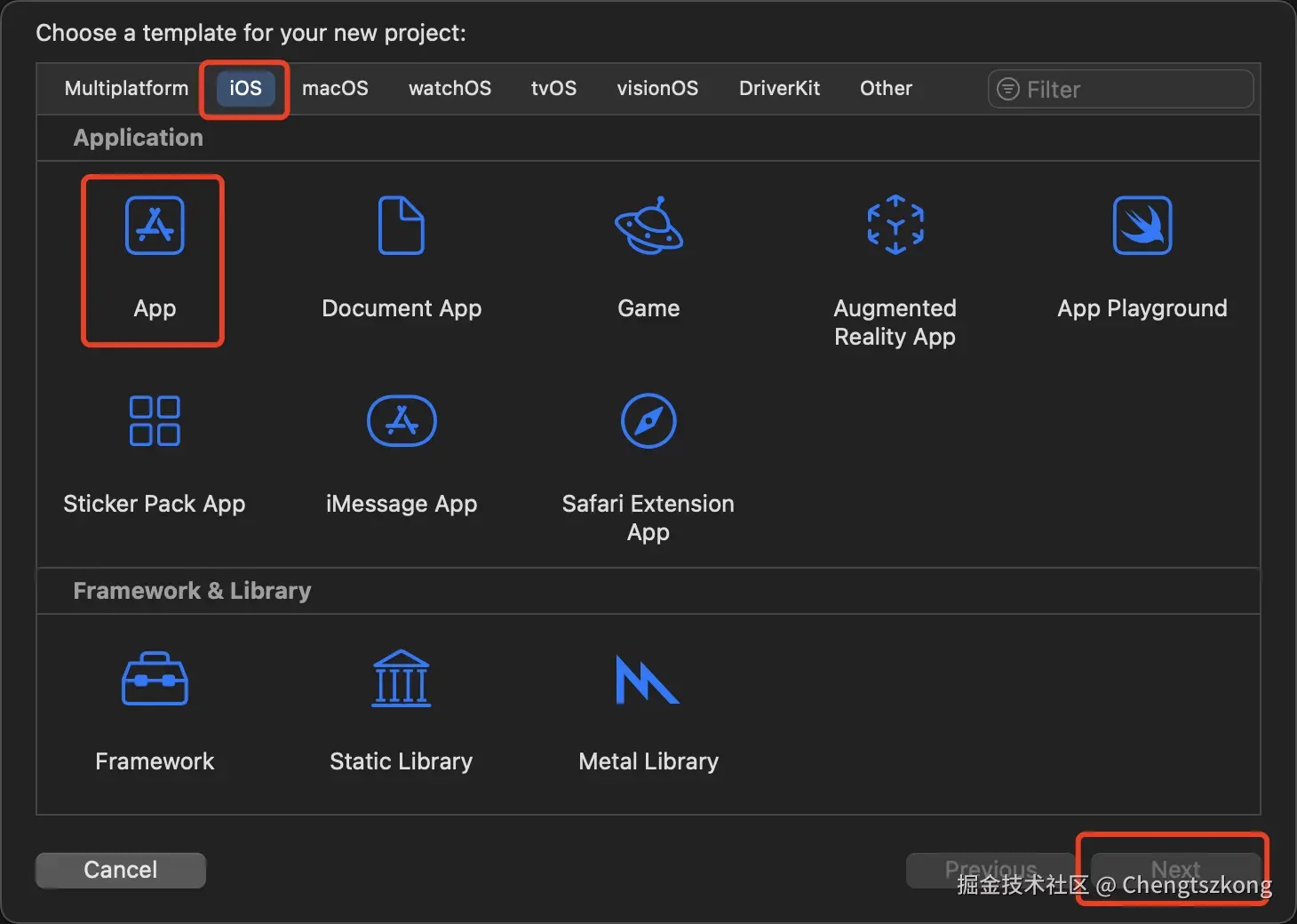Switch to the macOS tab
The width and height of the screenshot is (1297, 924).
[x=335, y=89]
